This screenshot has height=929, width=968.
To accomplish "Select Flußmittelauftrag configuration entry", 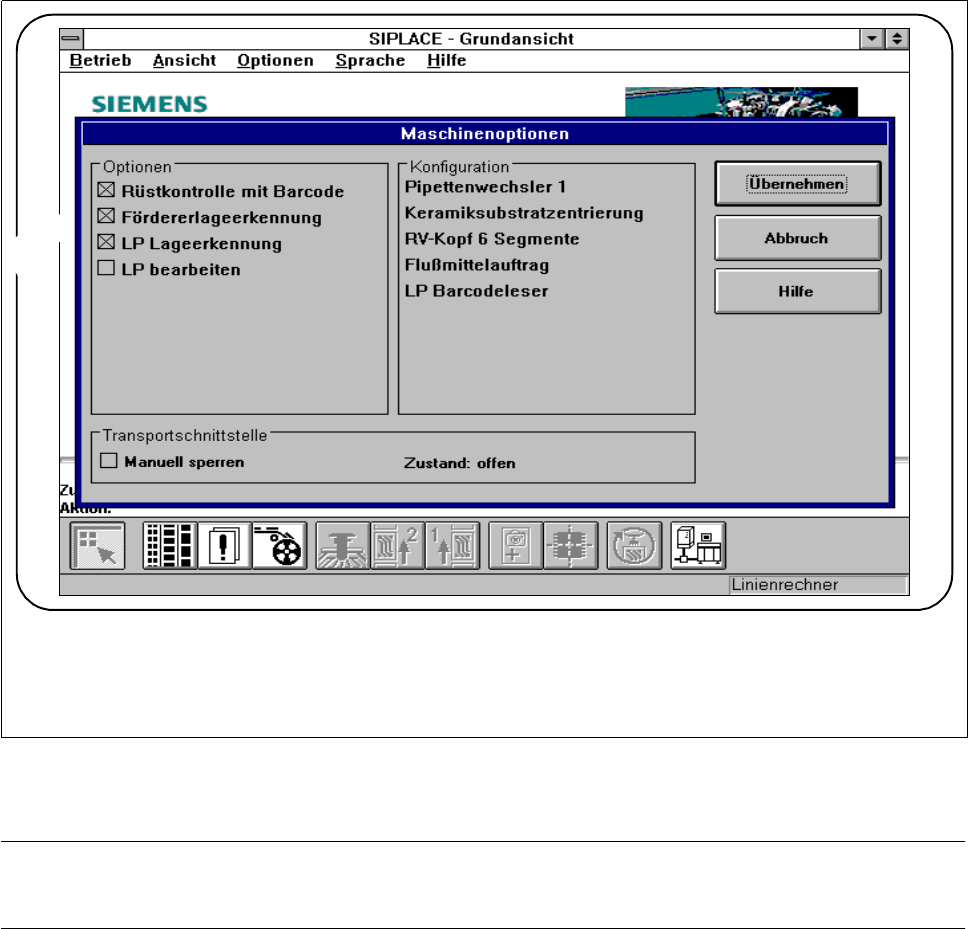I will click(477, 265).
